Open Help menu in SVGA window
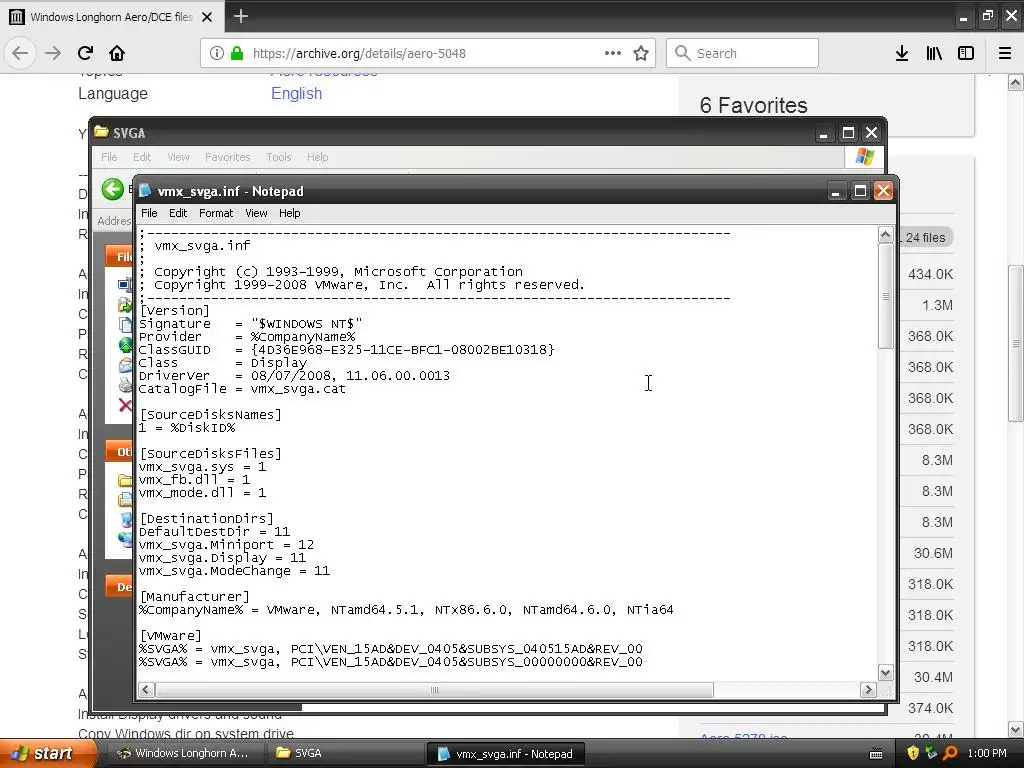This screenshot has width=1024, height=768. [317, 157]
